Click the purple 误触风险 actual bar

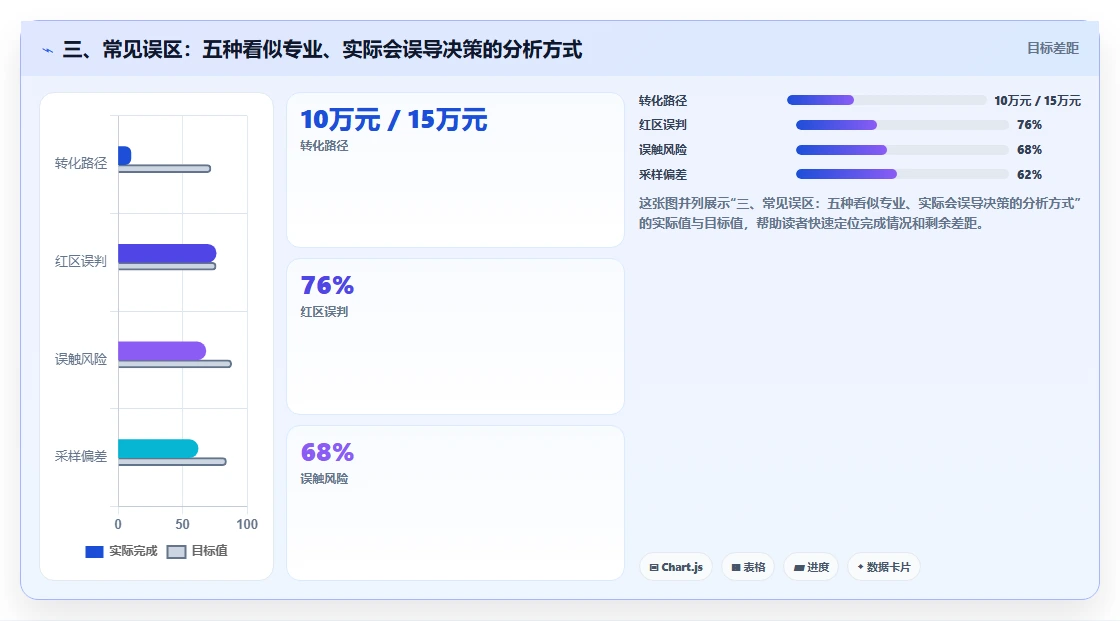pyautogui.click(x=162, y=351)
